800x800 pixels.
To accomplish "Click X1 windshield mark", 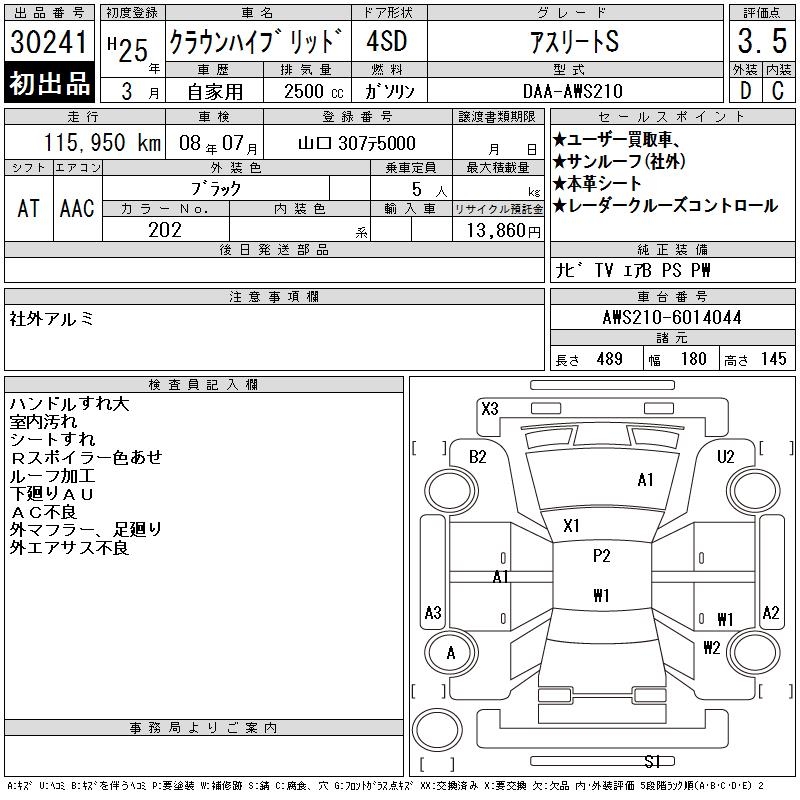I will [571, 526].
